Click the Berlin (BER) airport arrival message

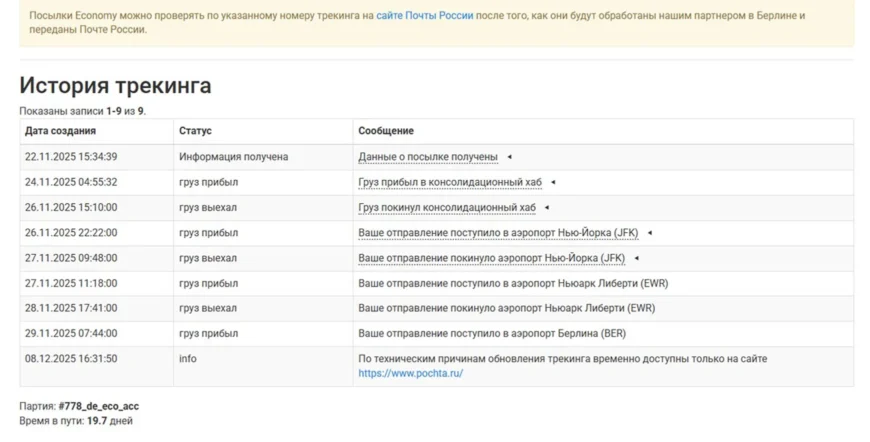point(491,333)
